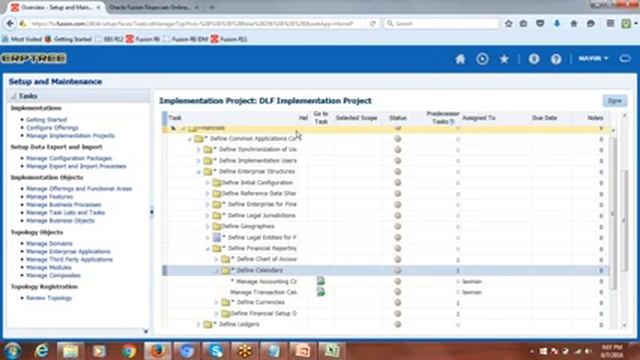Collapse the Define Financial Reporting Structures node

pyautogui.click(x=207, y=248)
